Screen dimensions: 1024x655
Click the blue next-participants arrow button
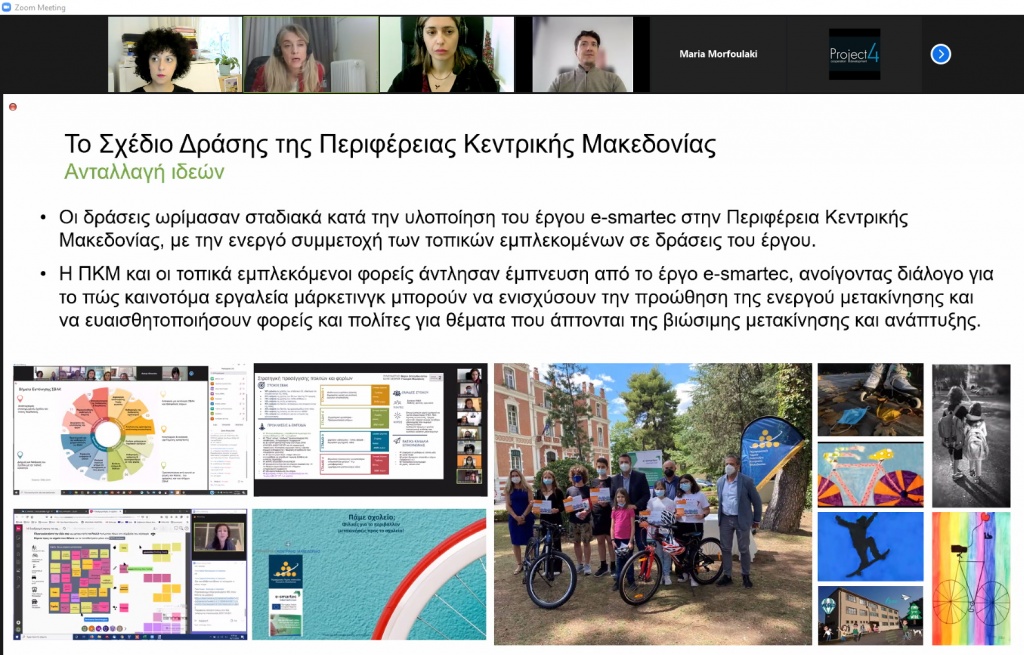940,54
